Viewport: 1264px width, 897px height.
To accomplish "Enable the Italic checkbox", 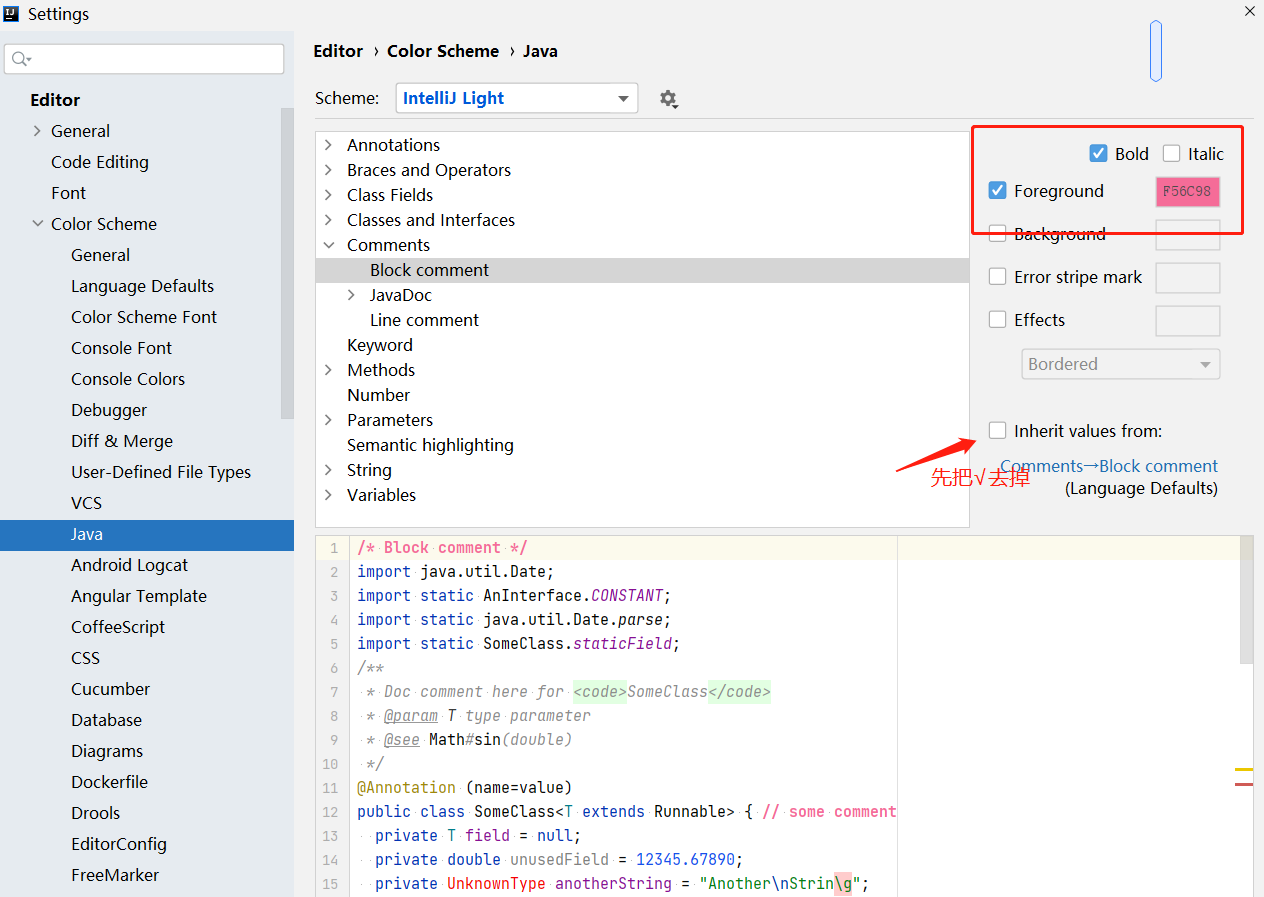I will [1171, 153].
